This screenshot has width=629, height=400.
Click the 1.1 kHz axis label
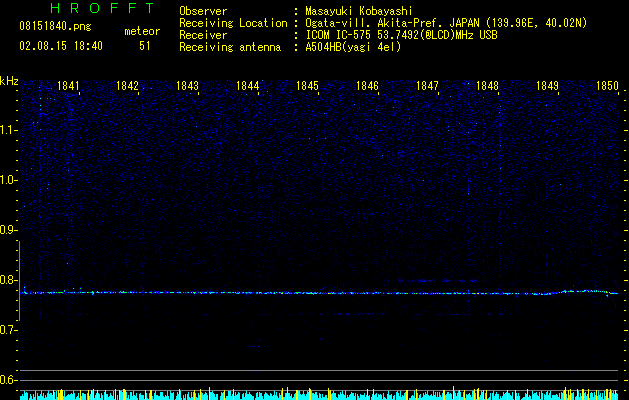tap(8, 130)
